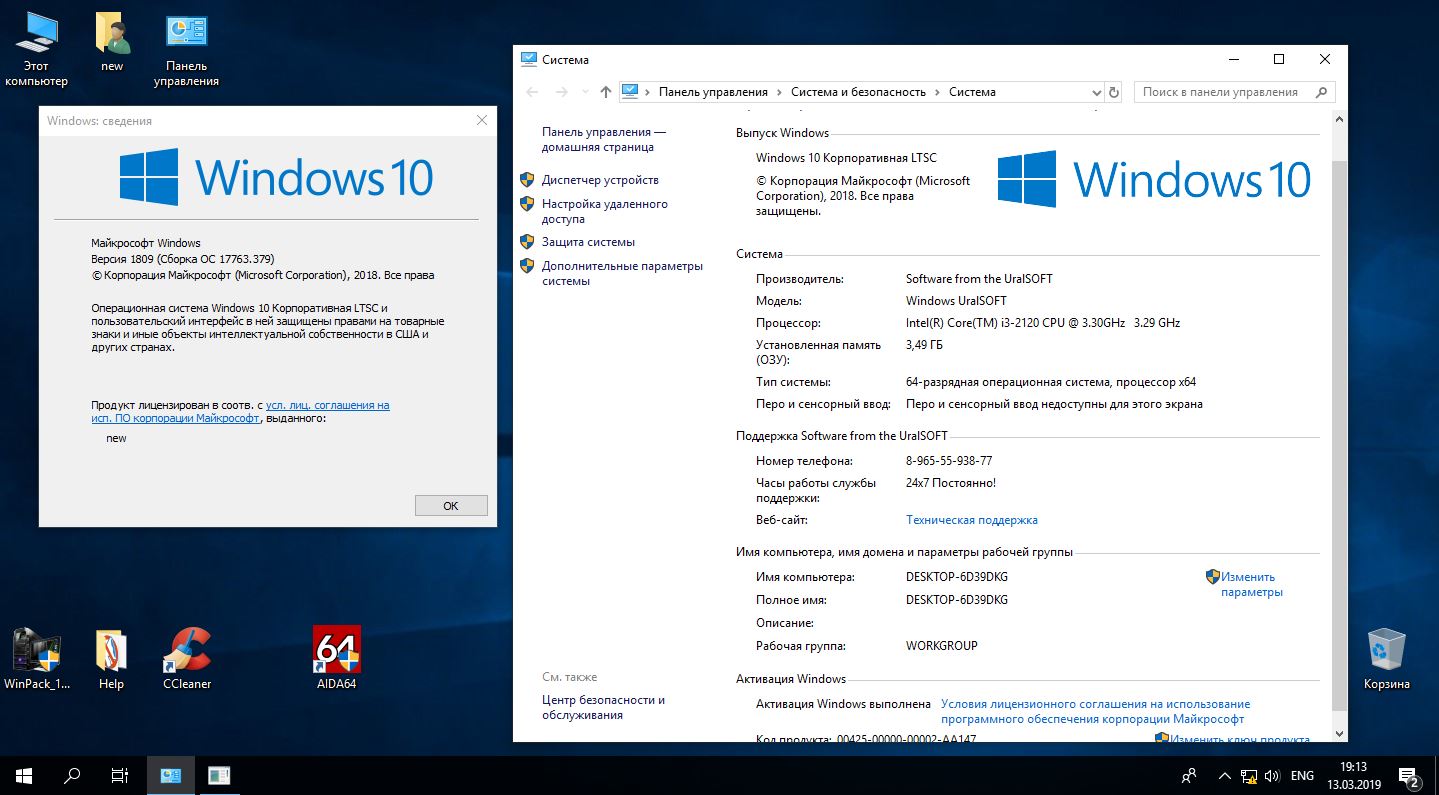
Task: Open Панель управления desktop shortcut
Action: tap(186, 50)
